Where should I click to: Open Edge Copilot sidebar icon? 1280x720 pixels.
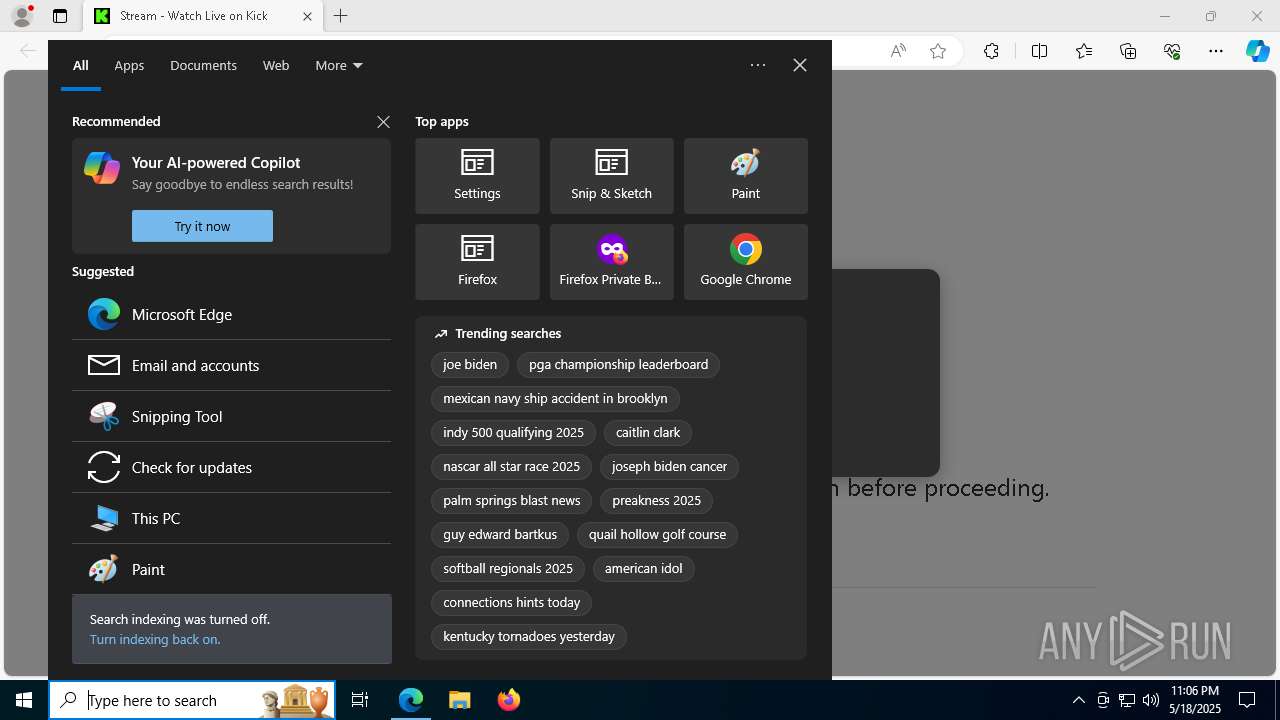point(1257,51)
